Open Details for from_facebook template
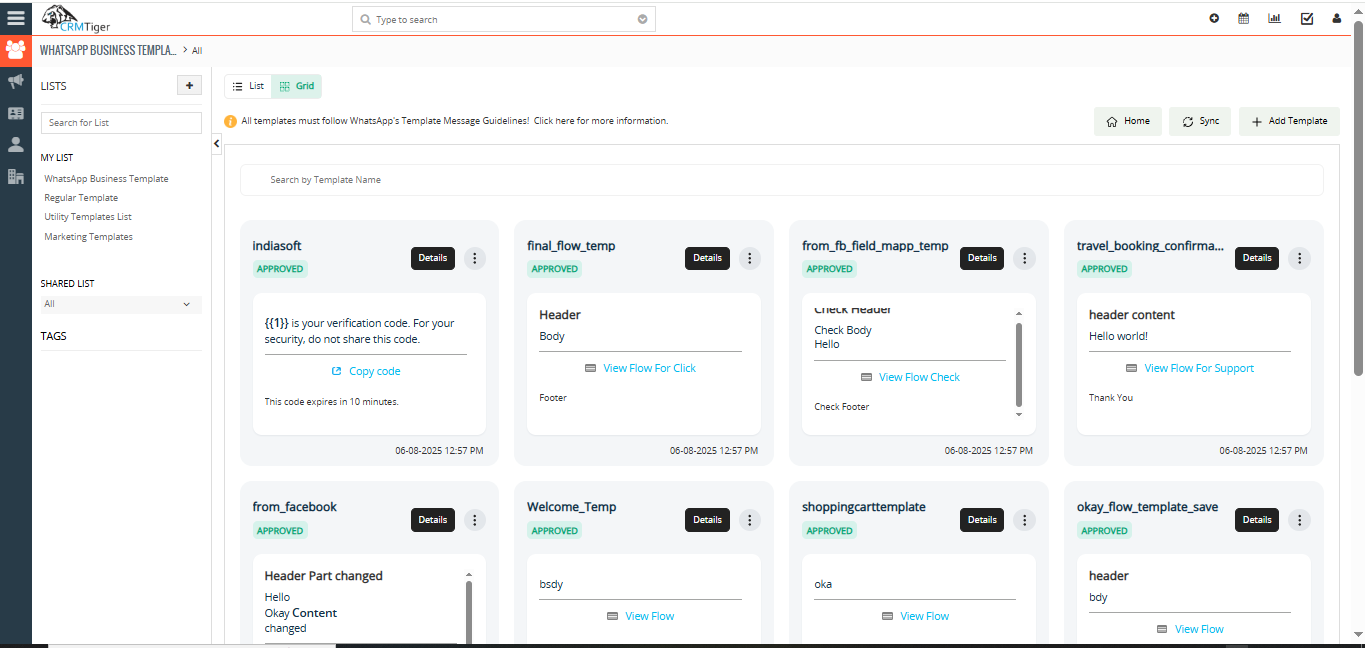 tap(433, 520)
